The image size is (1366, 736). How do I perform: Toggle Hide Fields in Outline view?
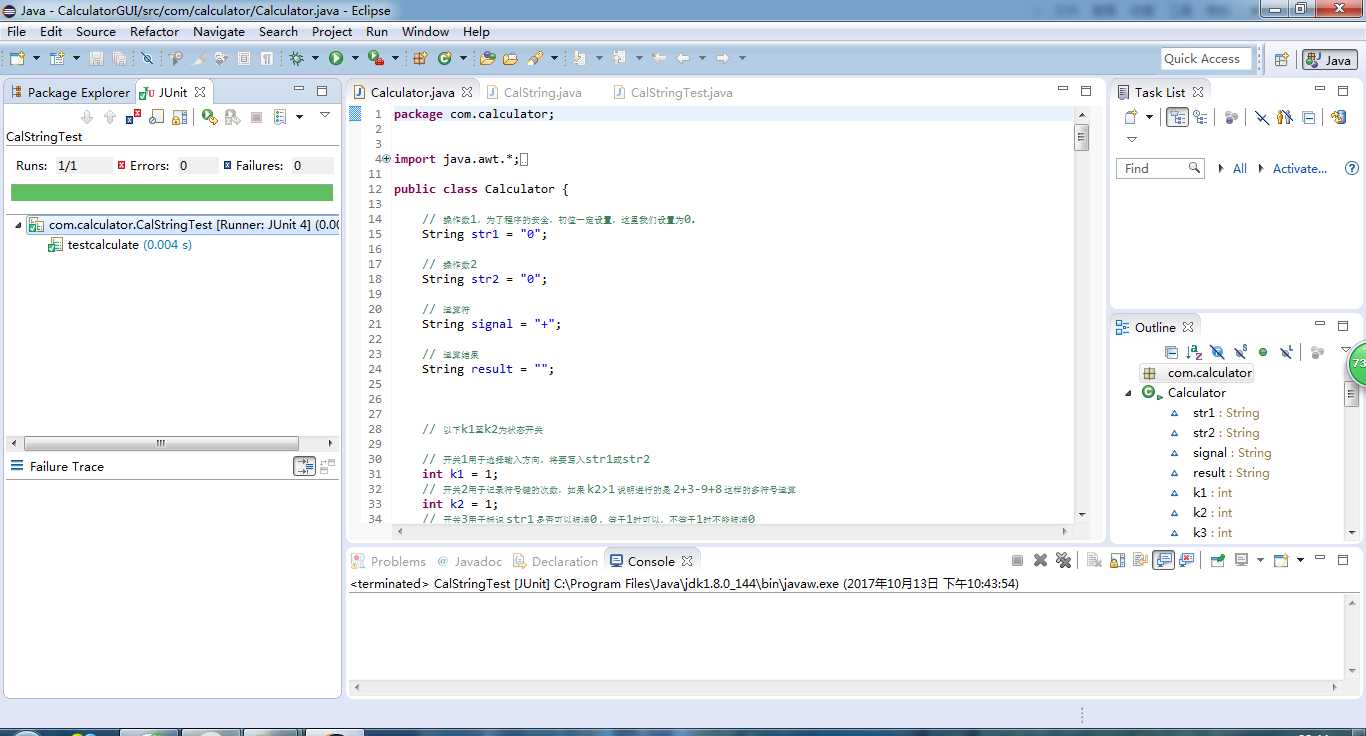coord(1218,352)
